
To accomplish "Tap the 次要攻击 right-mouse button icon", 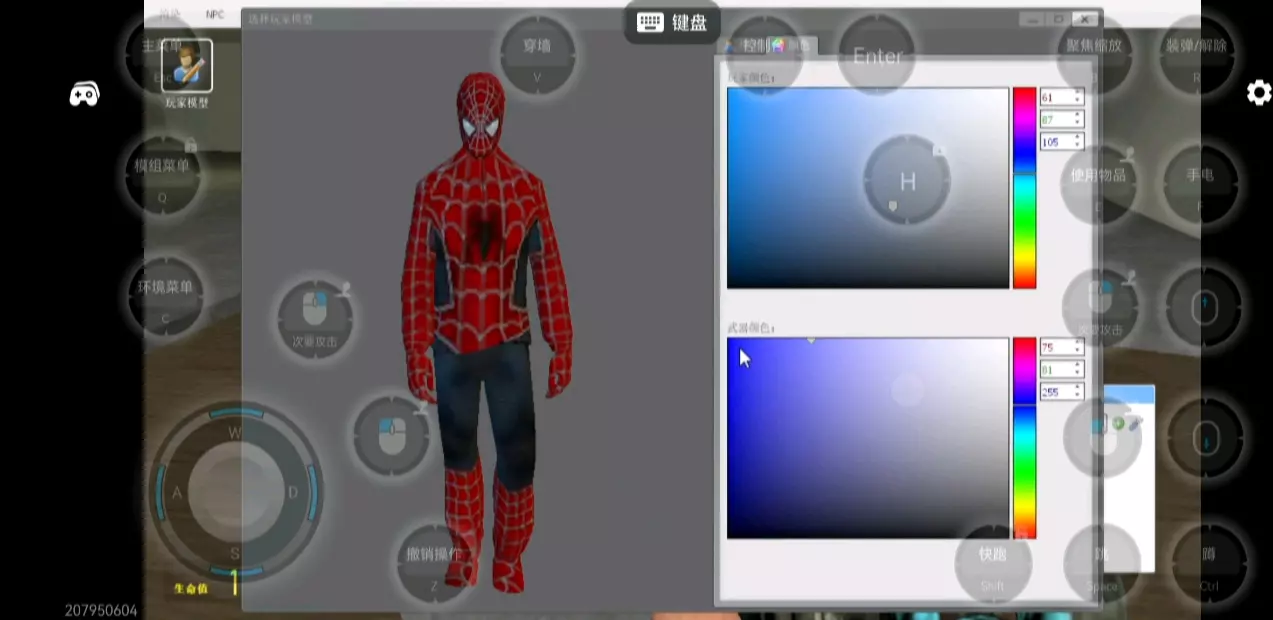I will pos(315,317).
